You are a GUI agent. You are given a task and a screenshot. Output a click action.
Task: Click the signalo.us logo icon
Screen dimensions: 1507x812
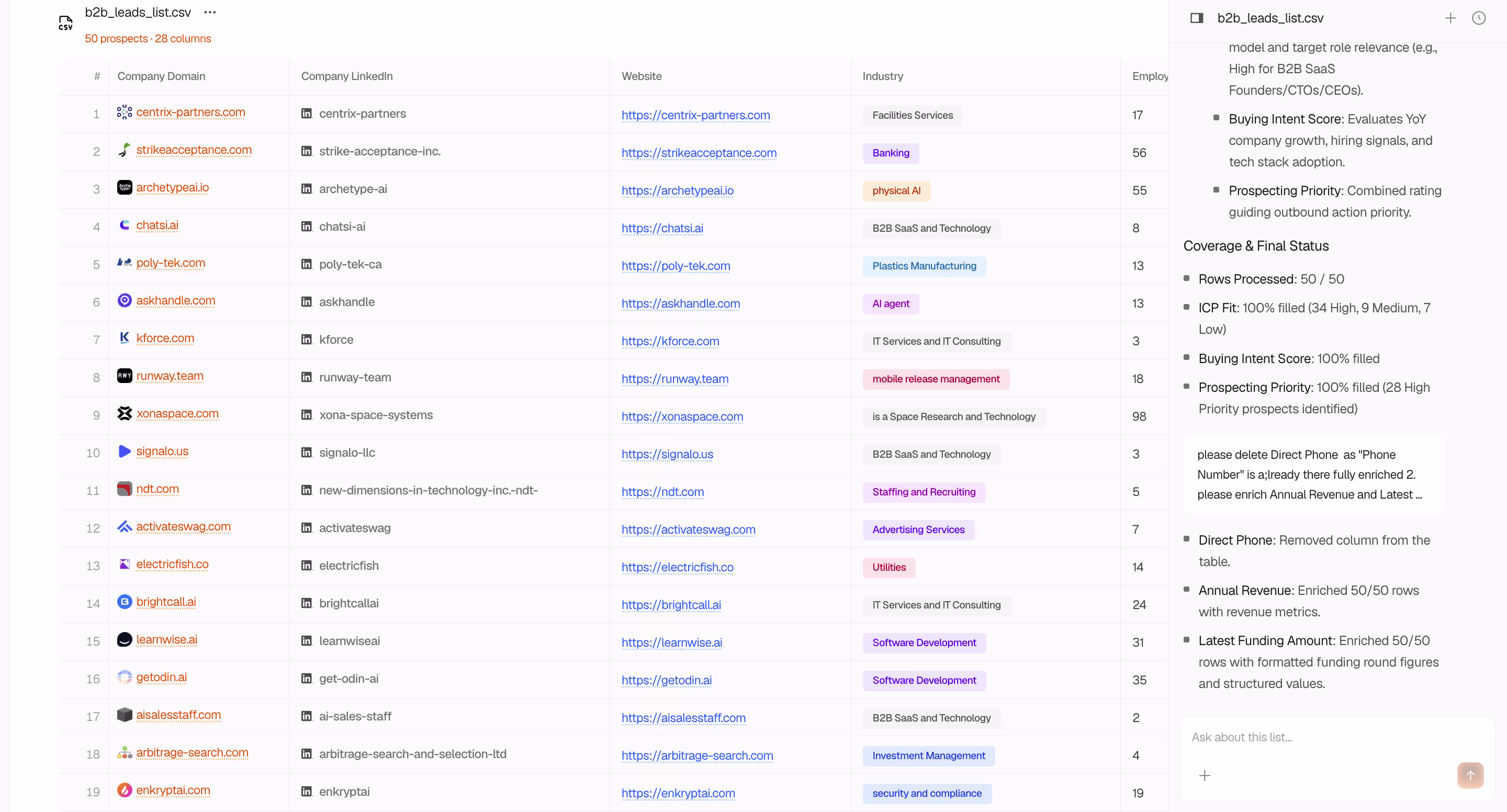(x=124, y=452)
